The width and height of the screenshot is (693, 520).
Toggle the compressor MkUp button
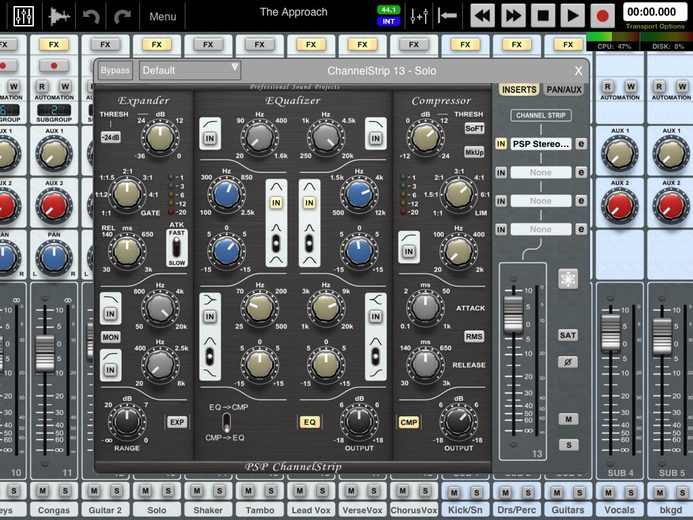[x=474, y=152]
